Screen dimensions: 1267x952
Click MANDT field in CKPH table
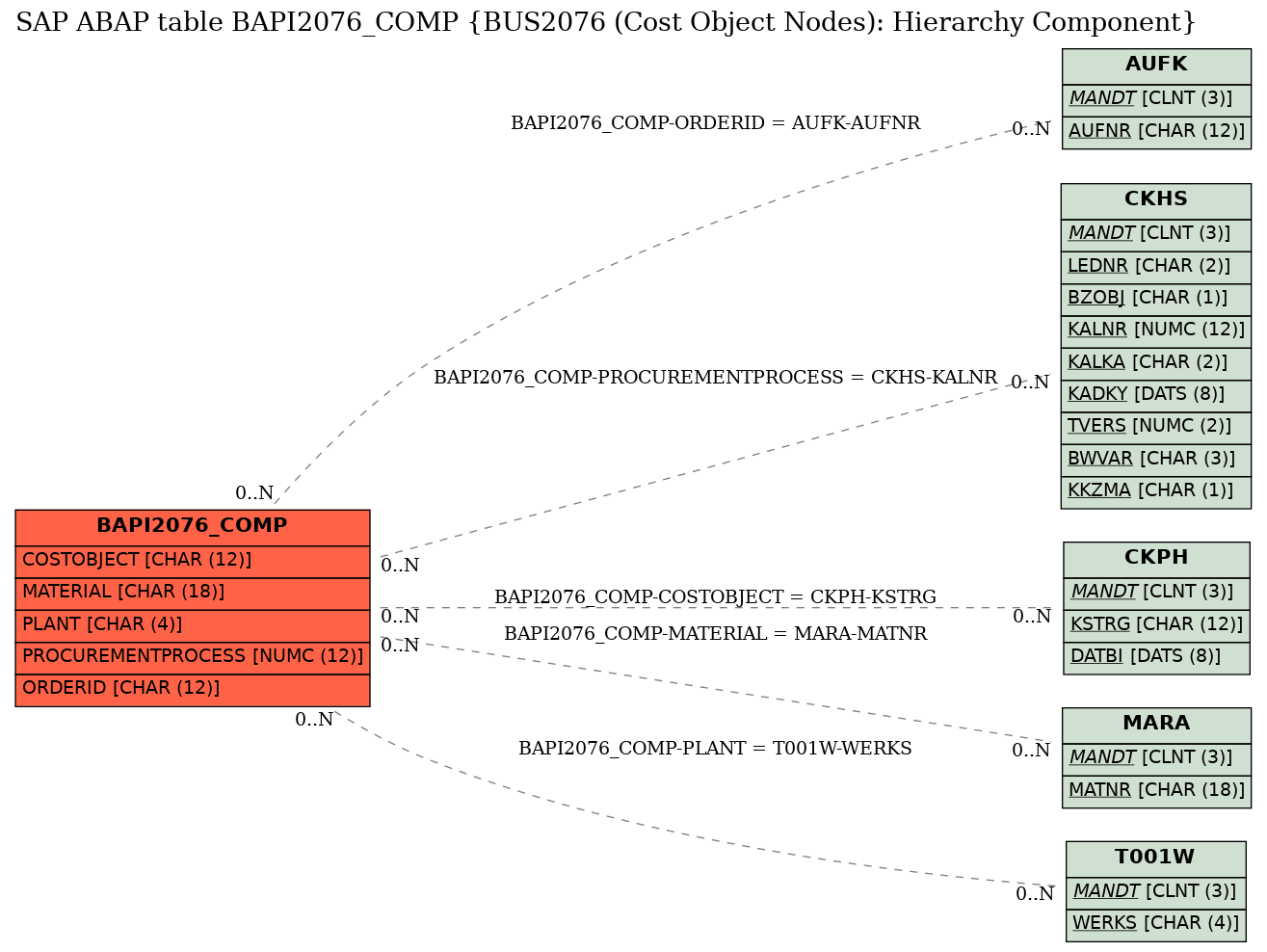1156,593
